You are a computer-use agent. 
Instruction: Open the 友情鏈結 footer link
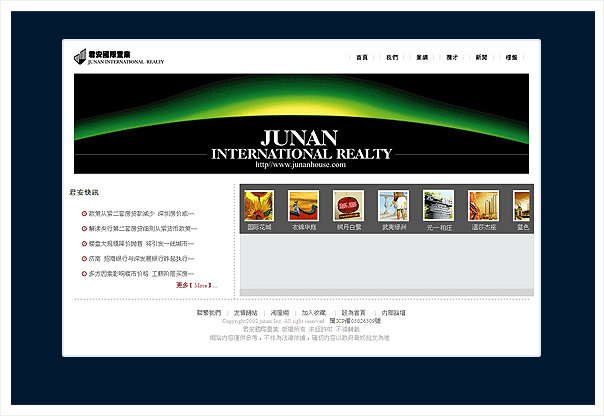pos(245,313)
